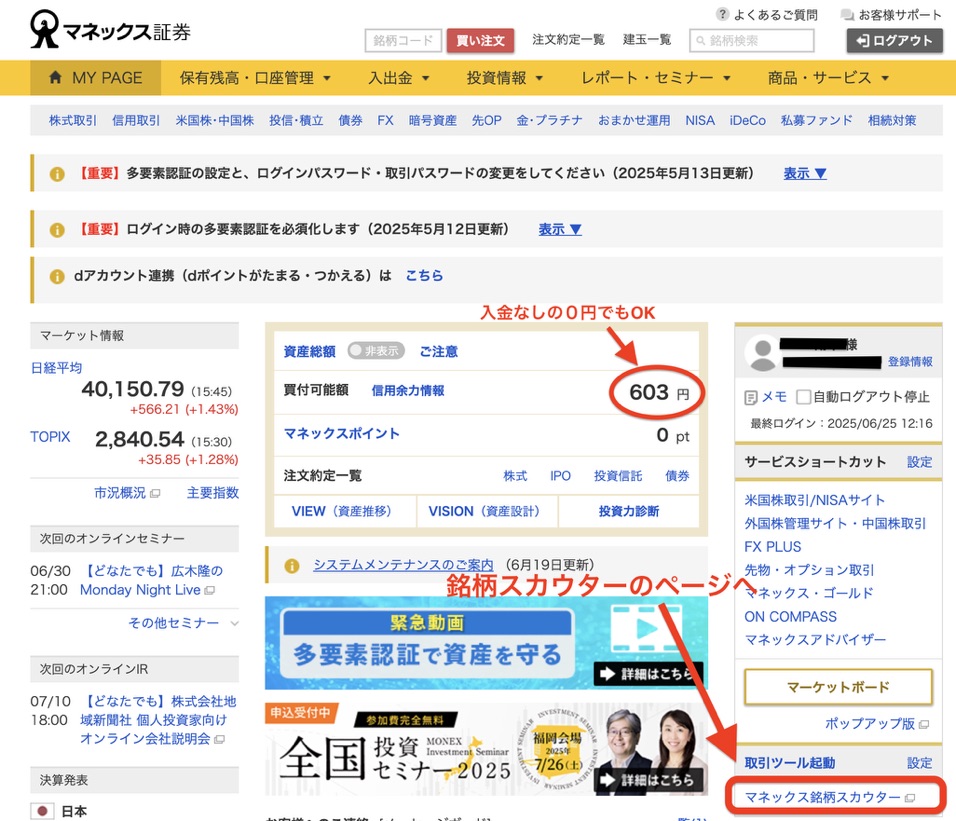
Task: Click the 建玉一覧 header link
Action: click(647, 40)
